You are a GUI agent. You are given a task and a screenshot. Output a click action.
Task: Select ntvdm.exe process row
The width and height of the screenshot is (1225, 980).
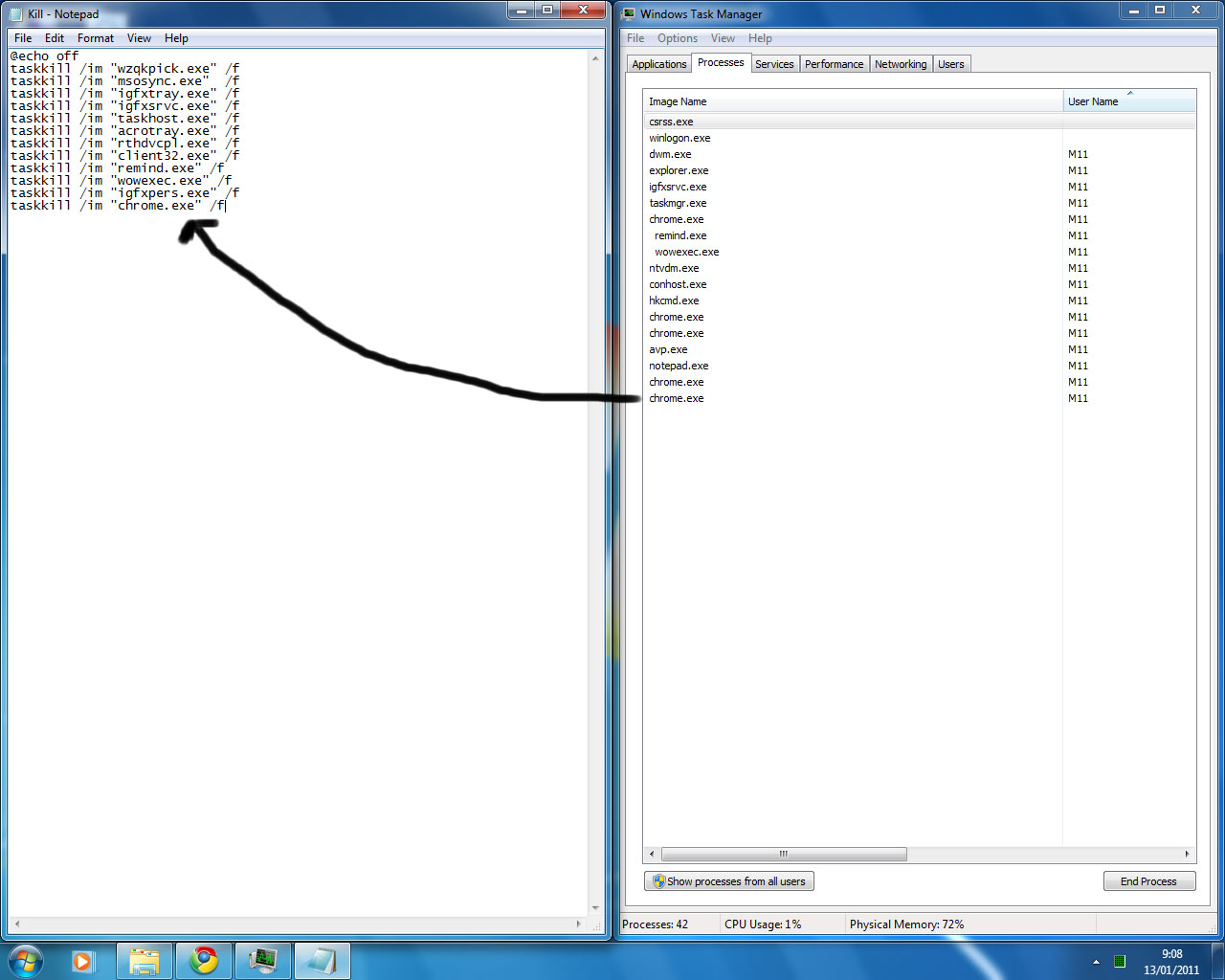(919, 268)
